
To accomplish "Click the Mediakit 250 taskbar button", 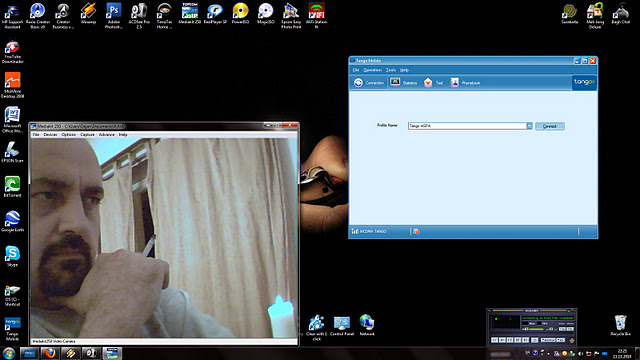I will 112,353.
